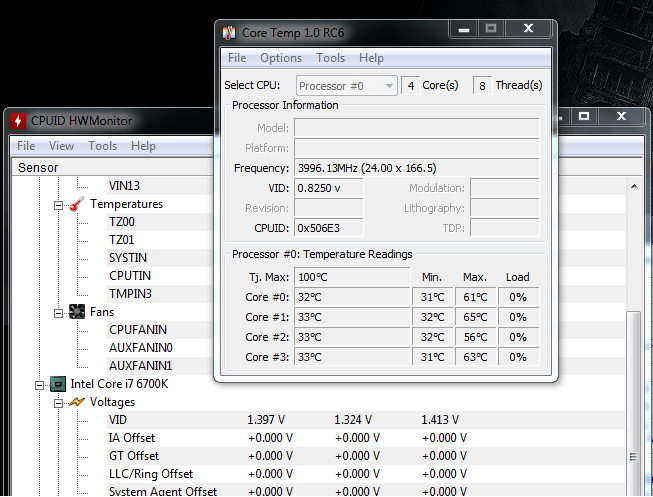Viewport: 653px width, 497px height.
Task: Click the Core #3 max temperature 63°C
Action: coord(475,357)
